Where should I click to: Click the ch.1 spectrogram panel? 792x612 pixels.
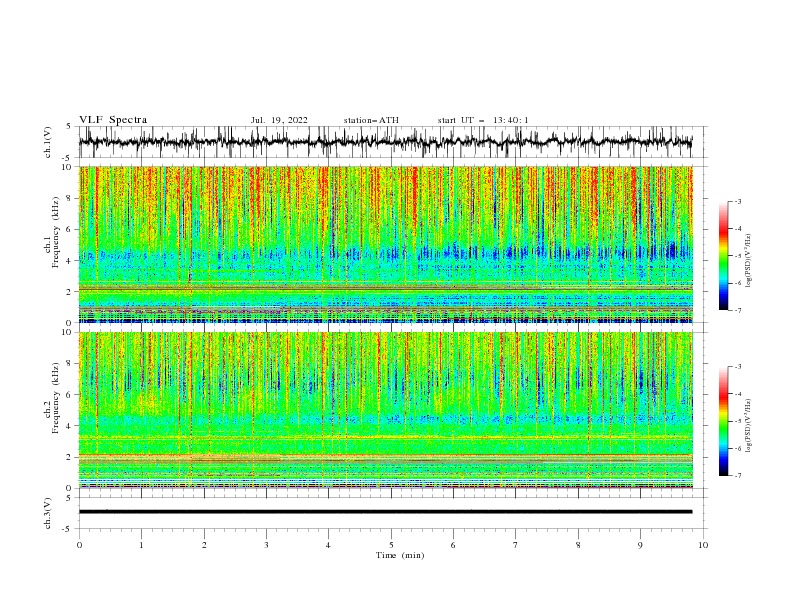[x=386, y=244]
